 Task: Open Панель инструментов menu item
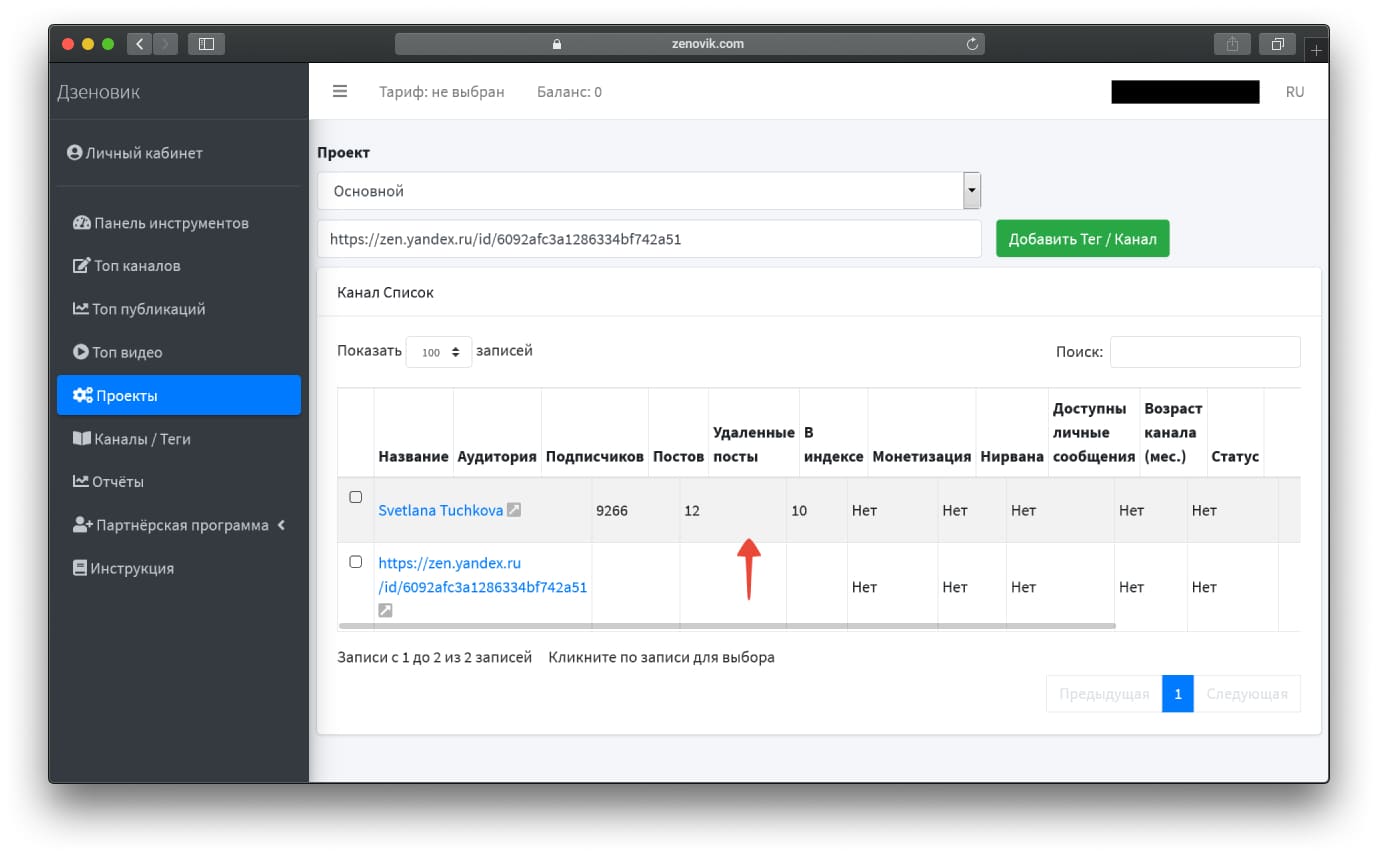(x=179, y=223)
